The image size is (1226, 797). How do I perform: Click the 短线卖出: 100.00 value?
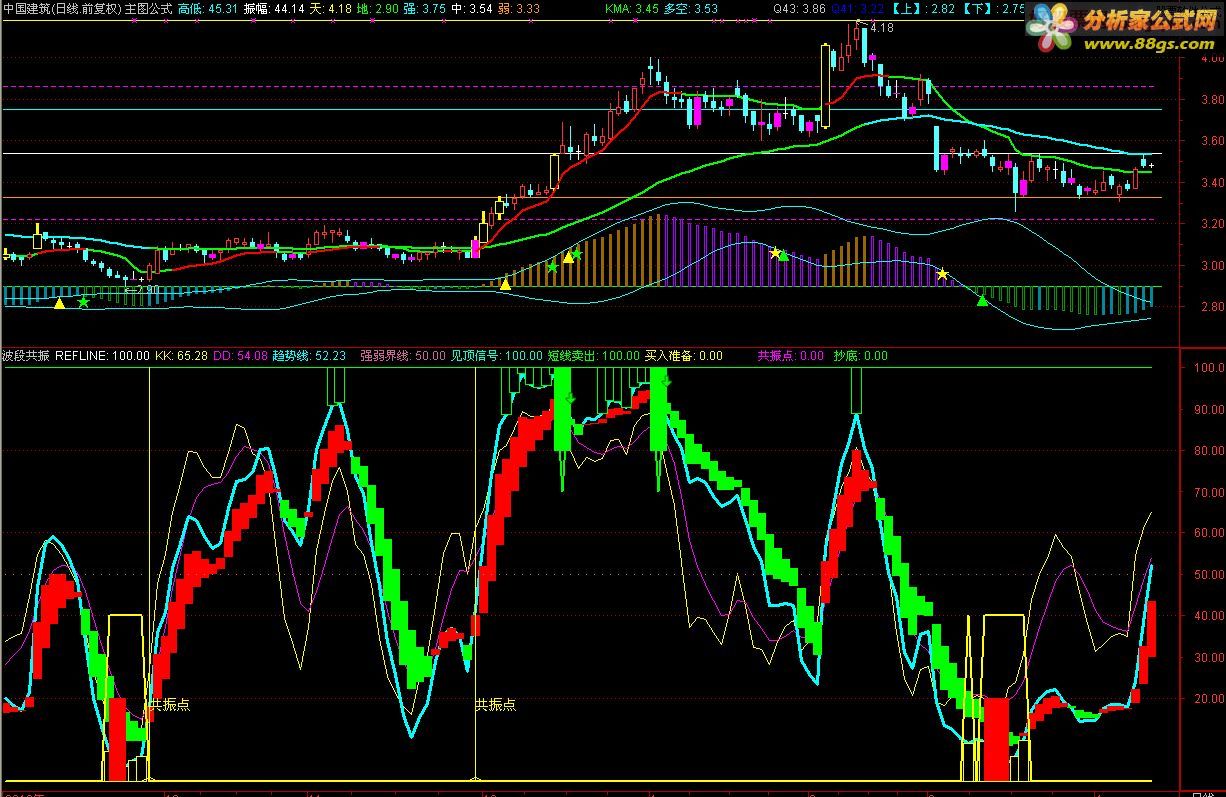(594, 355)
